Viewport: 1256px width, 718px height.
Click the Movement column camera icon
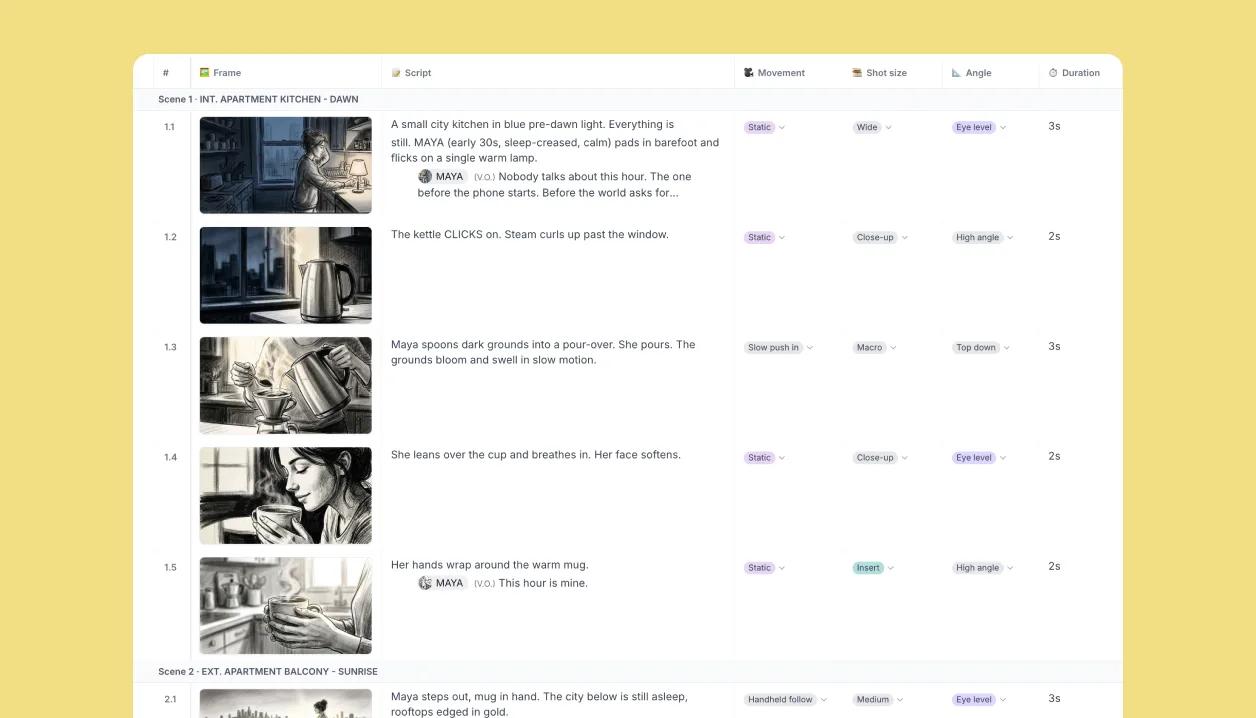pyautogui.click(x=749, y=73)
